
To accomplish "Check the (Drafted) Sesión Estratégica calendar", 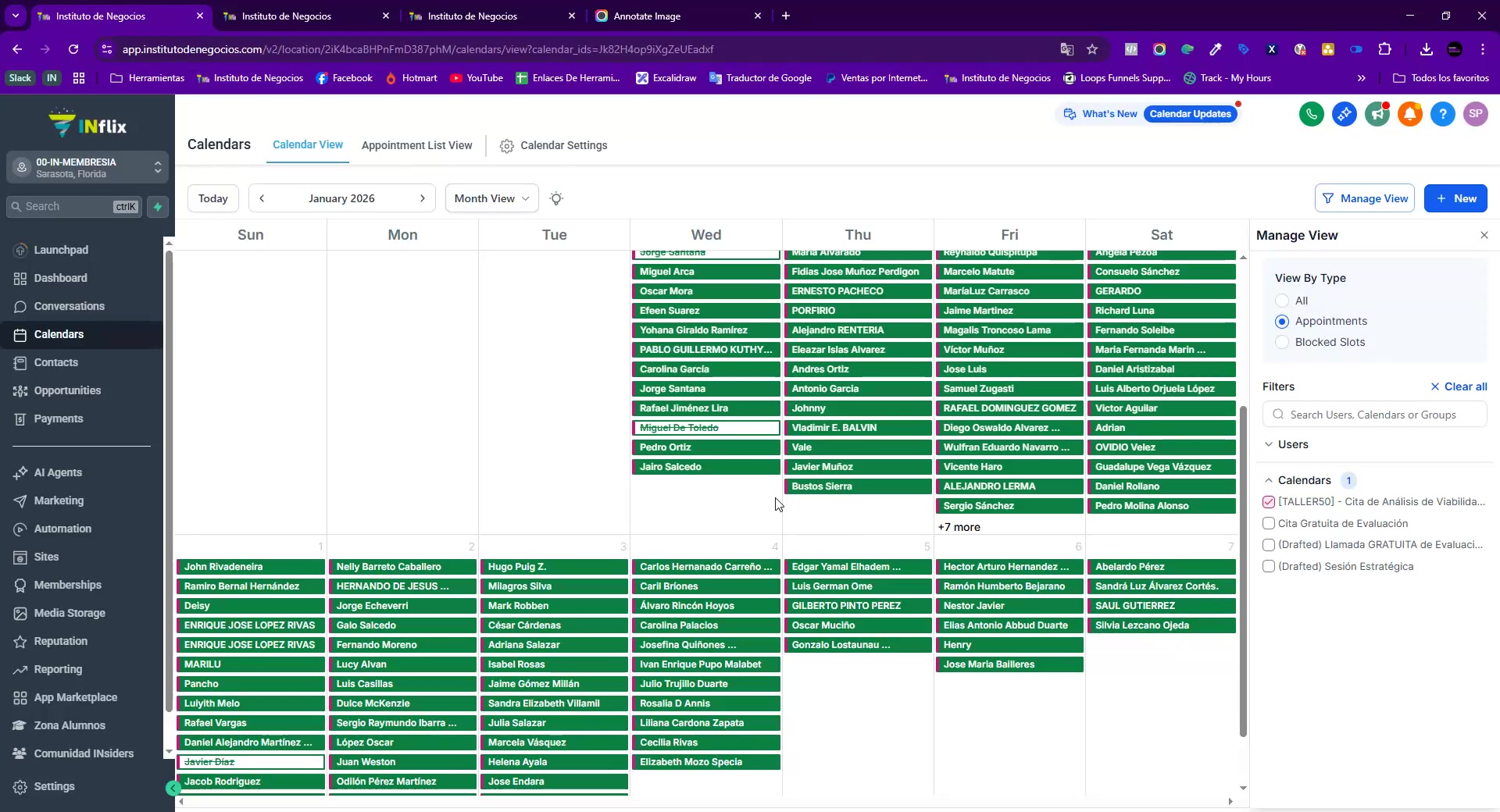I will (1269, 566).
